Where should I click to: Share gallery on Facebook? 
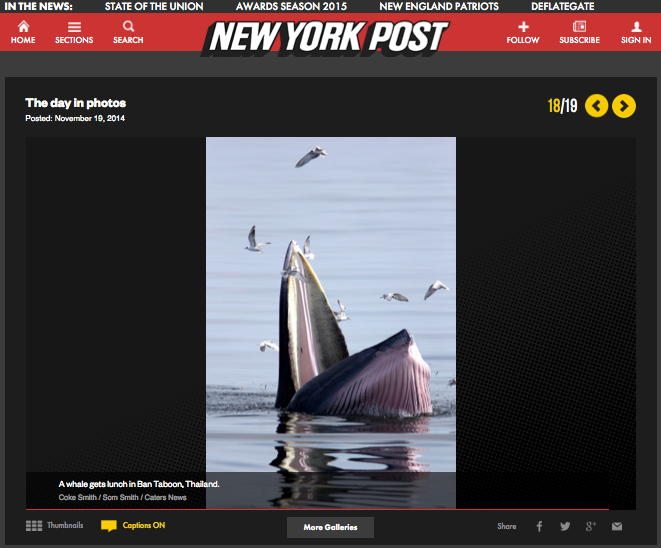539,526
